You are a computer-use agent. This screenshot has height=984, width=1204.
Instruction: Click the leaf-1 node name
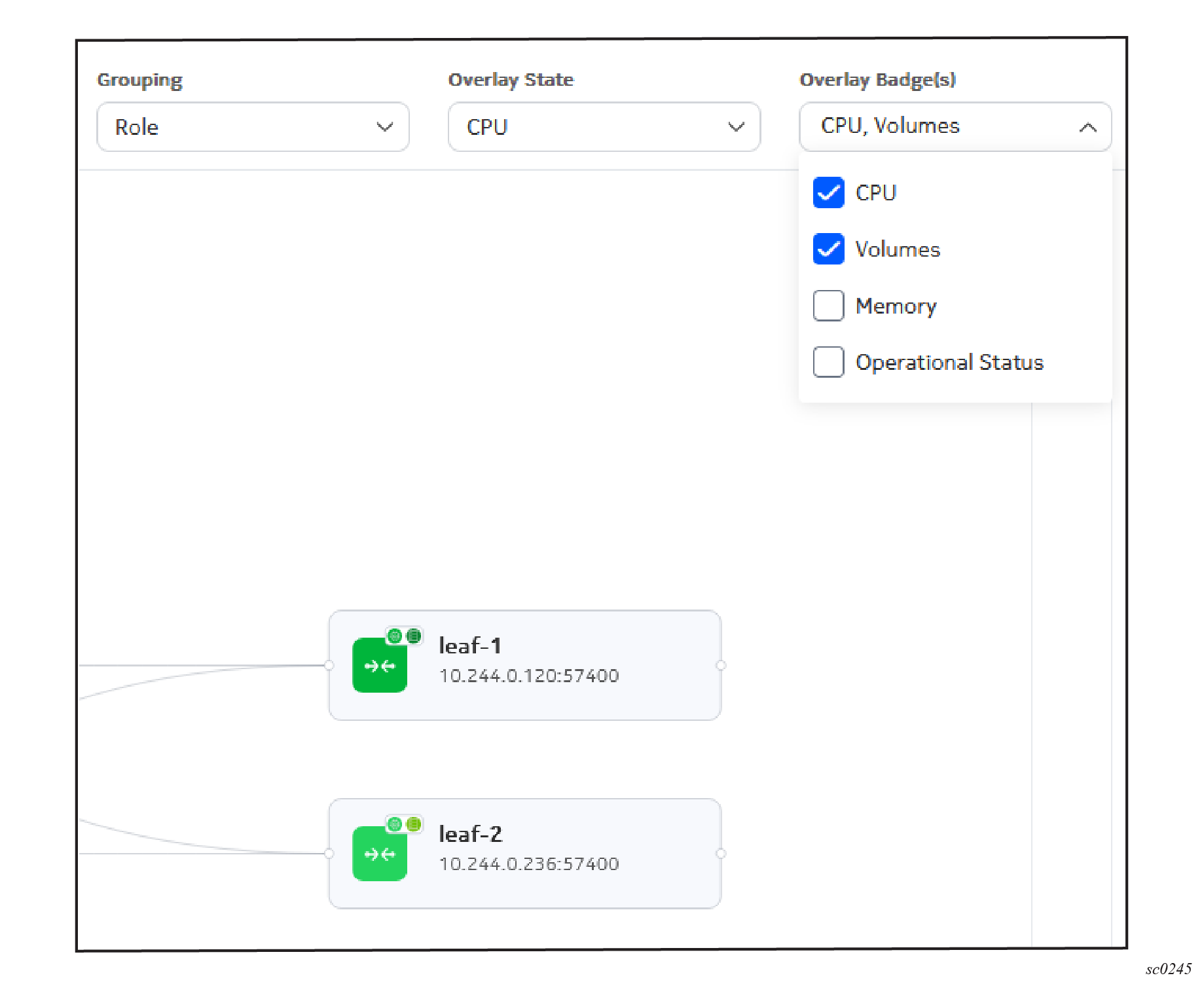tap(470, 646)
